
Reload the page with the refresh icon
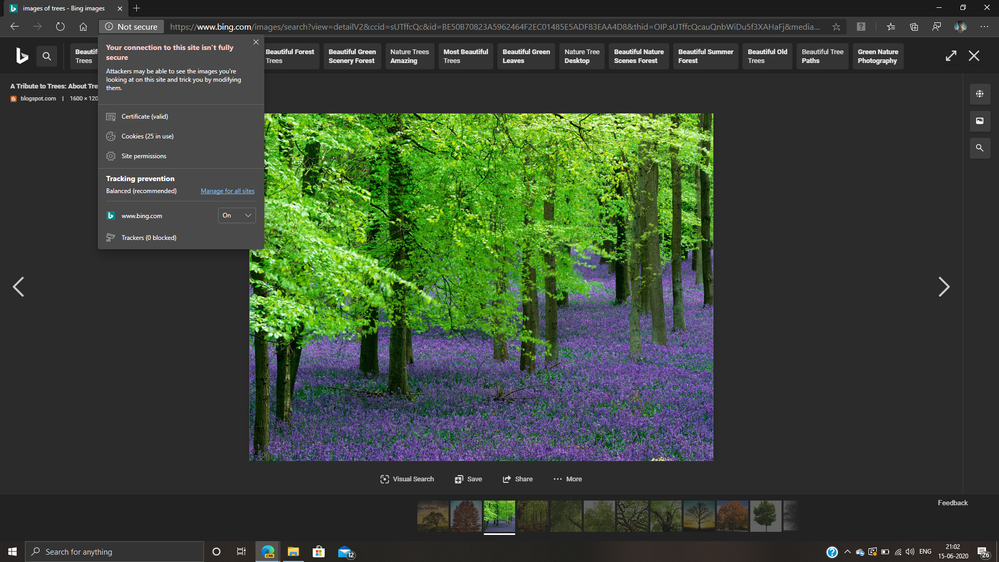(x=60, y=27)
